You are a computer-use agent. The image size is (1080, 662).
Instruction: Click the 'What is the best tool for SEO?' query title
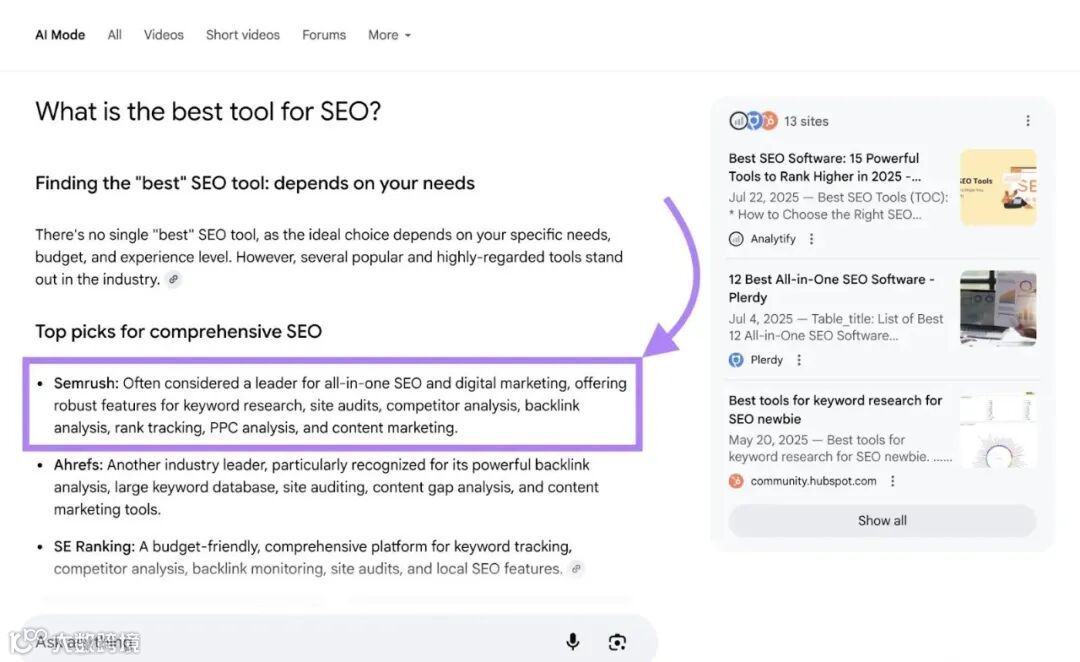208,112
